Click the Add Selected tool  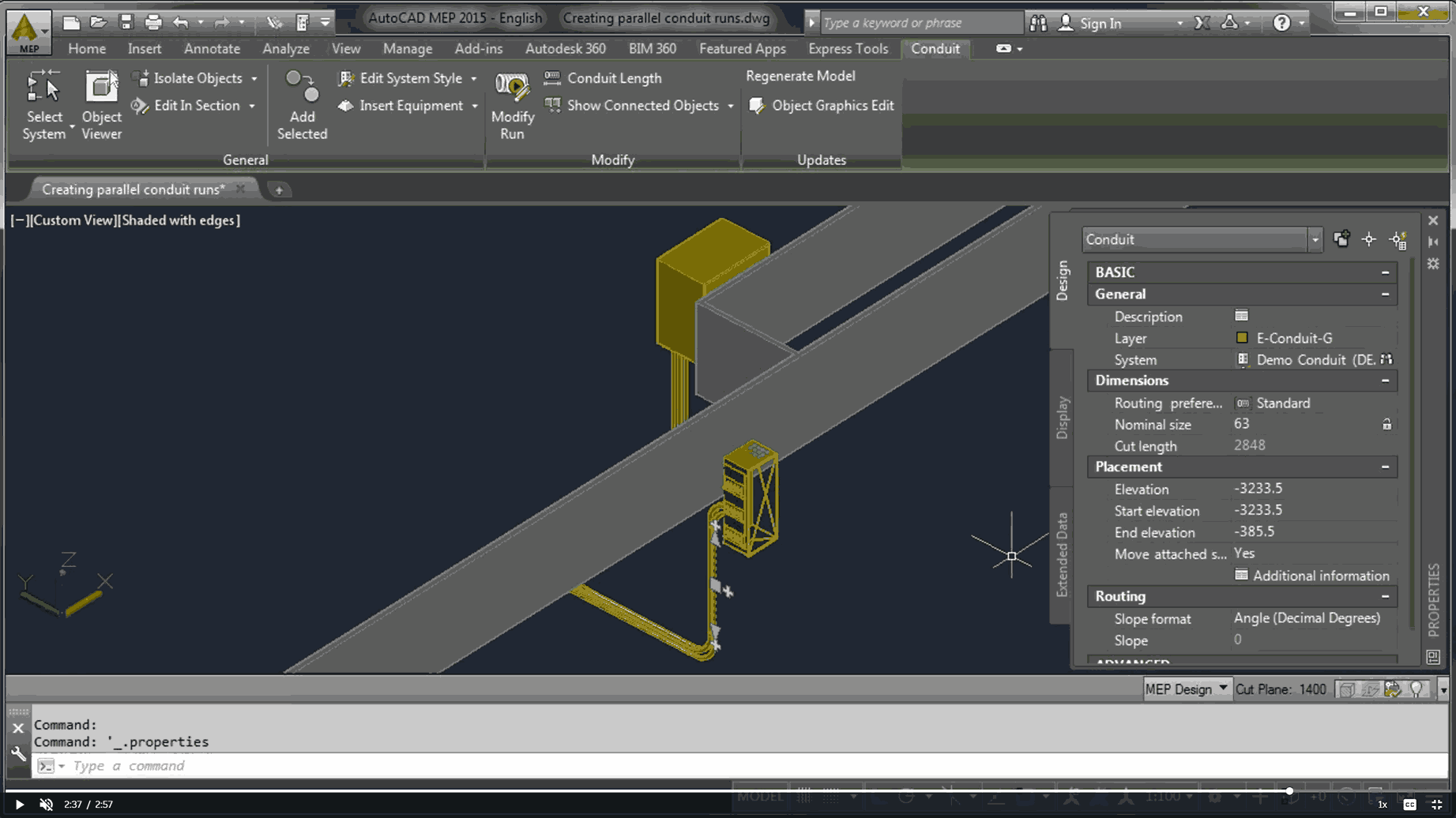tap(302, 105)
